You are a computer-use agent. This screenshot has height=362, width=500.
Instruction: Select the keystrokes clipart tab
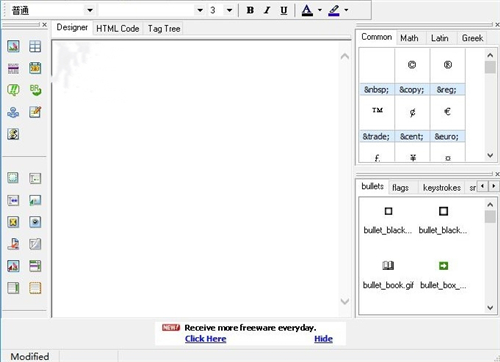click(442, 188)
